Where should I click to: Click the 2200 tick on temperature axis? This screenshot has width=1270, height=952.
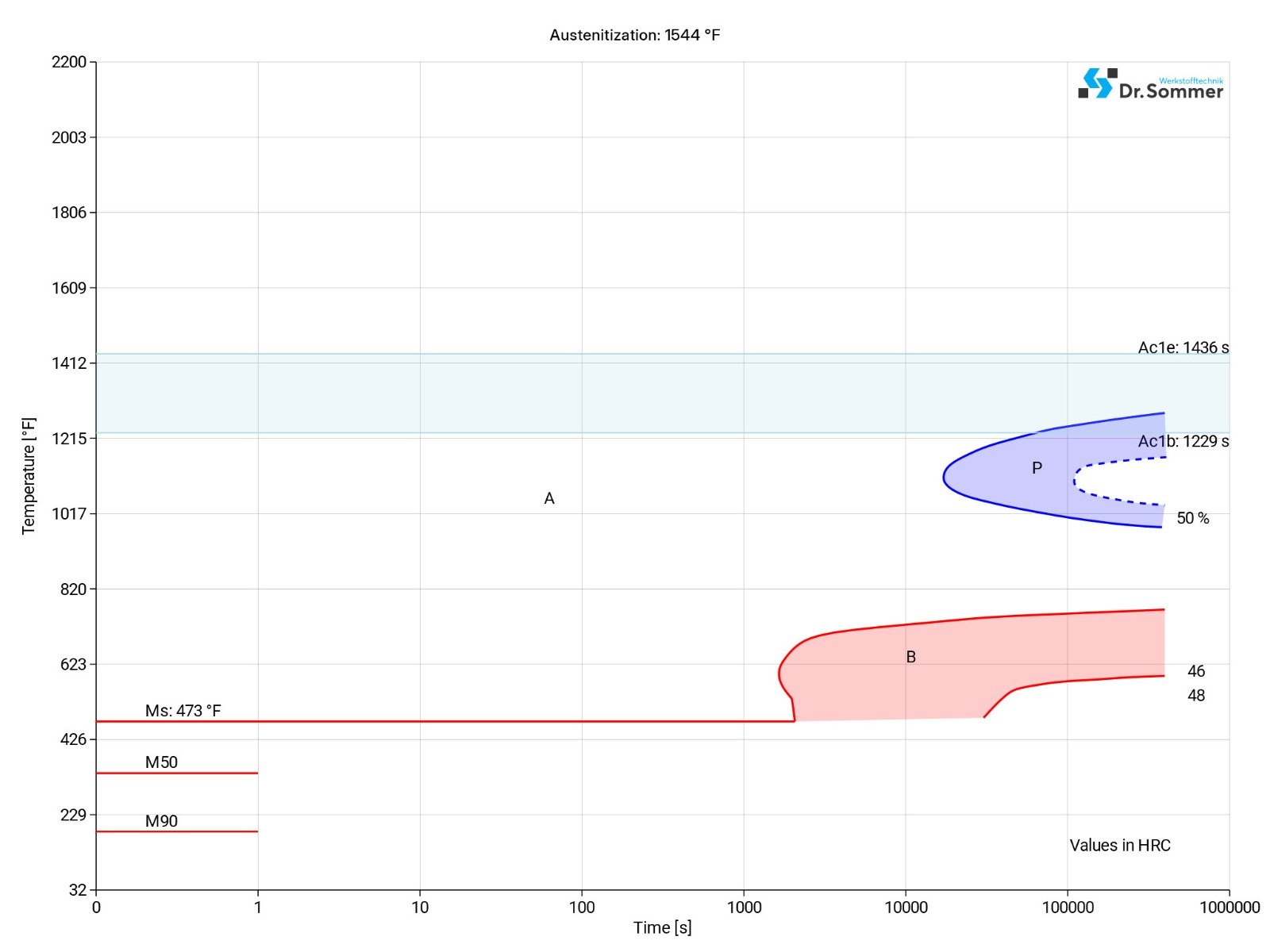point(69,62)
